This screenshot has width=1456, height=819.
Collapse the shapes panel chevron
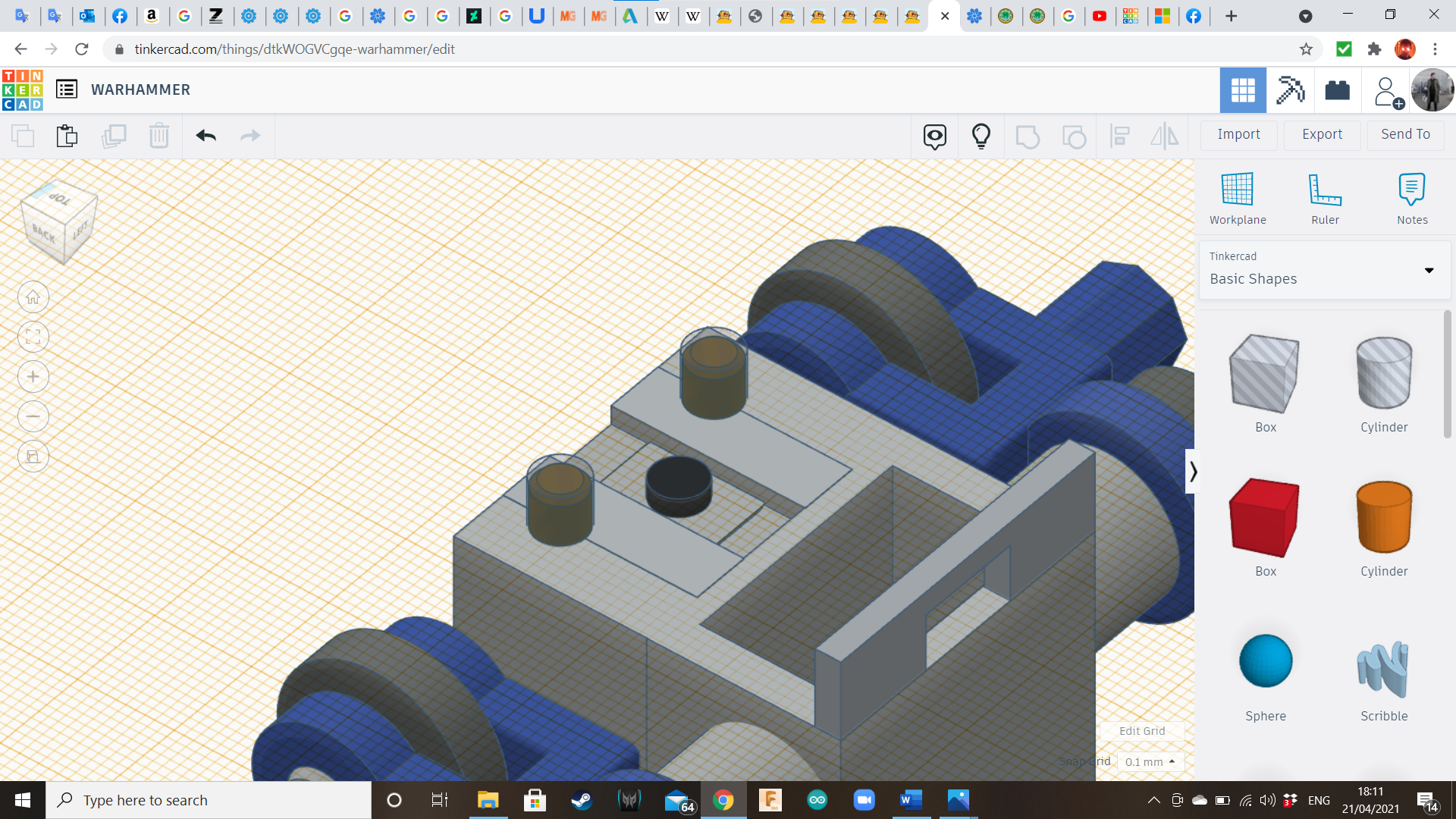[1193, 472]
